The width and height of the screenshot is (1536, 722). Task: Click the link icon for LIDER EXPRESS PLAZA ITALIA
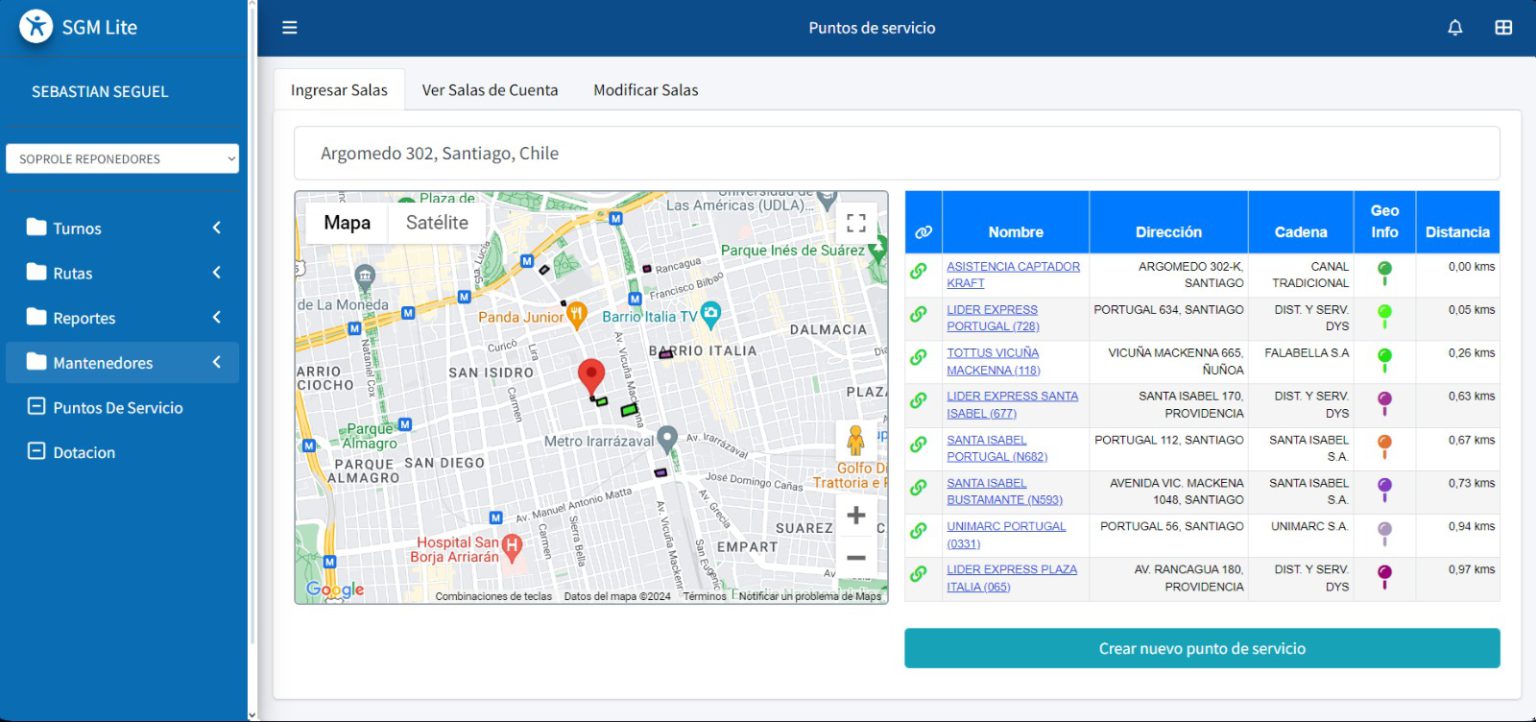[918, 574]
